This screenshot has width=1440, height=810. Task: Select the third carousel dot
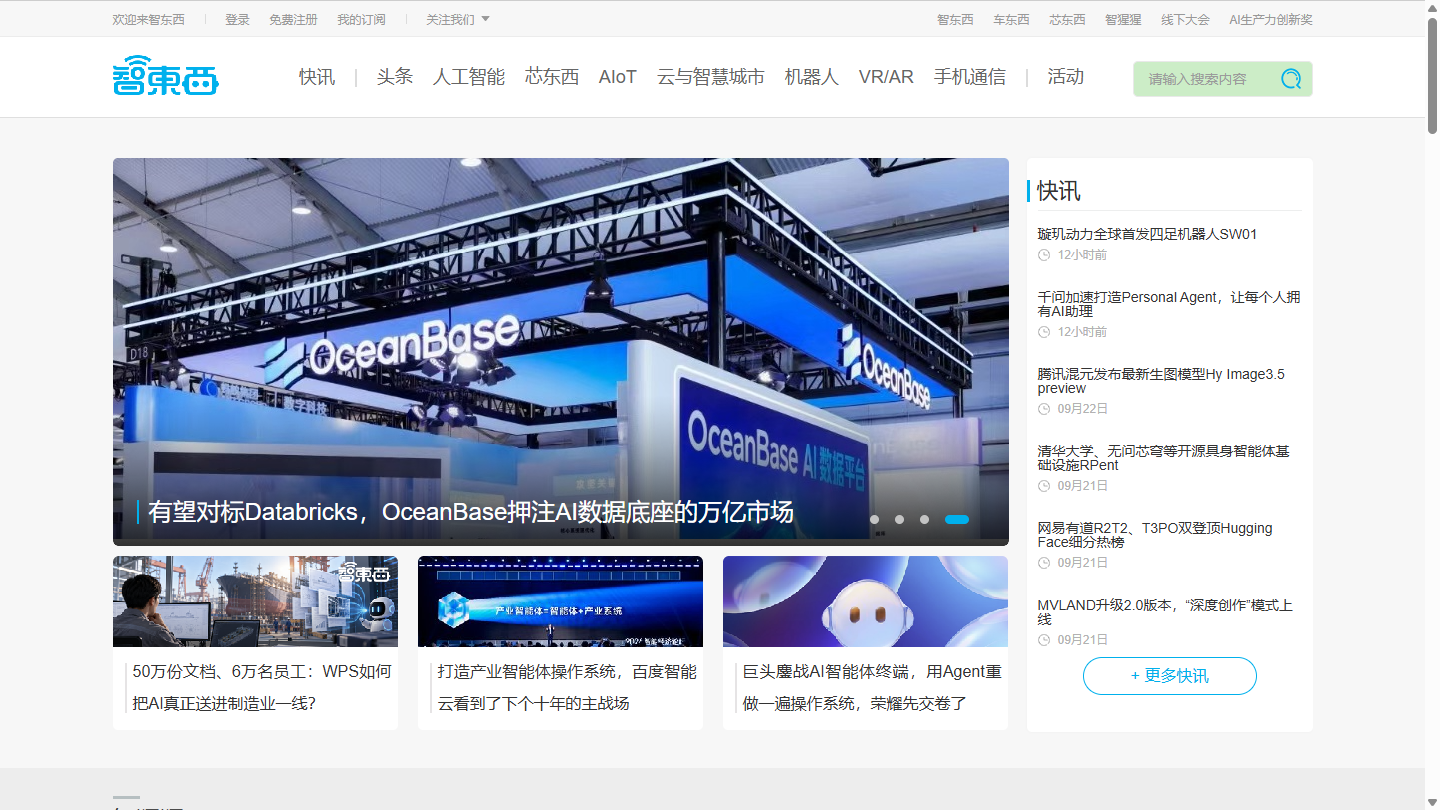click(x=925, y=520)
